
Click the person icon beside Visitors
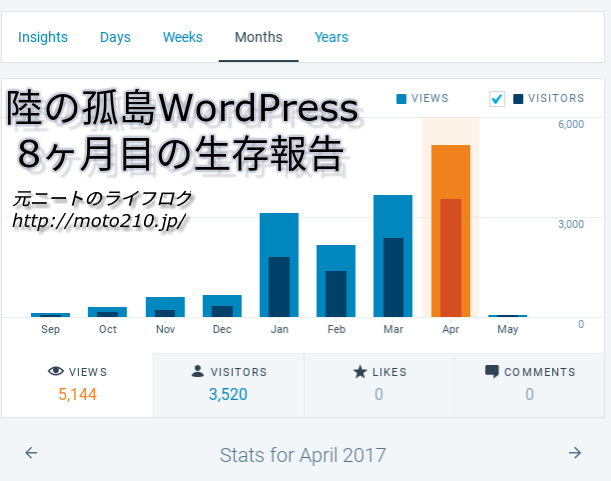[x=198, y=371]
